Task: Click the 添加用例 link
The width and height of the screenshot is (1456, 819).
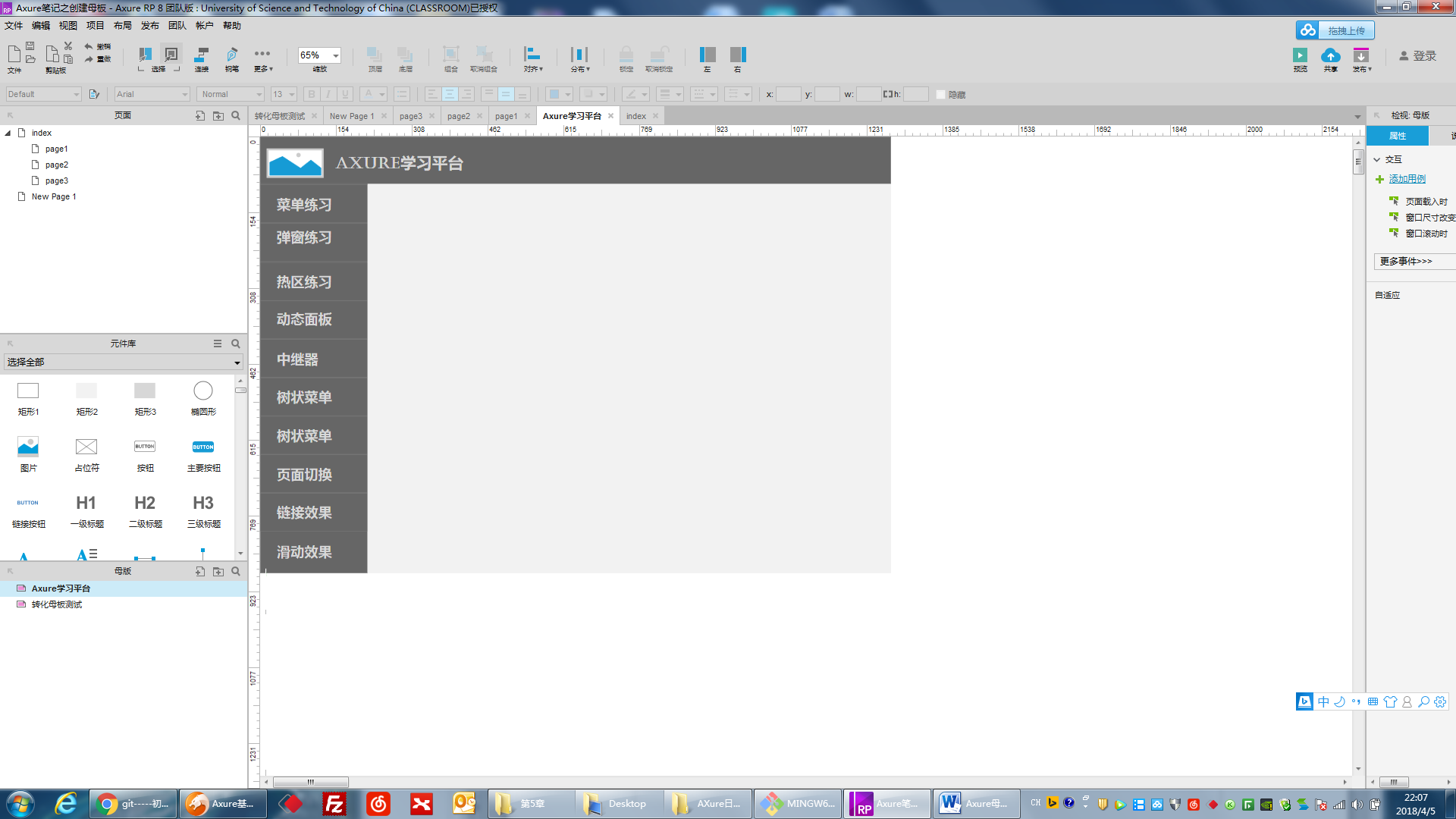Action: (1407, 179)
